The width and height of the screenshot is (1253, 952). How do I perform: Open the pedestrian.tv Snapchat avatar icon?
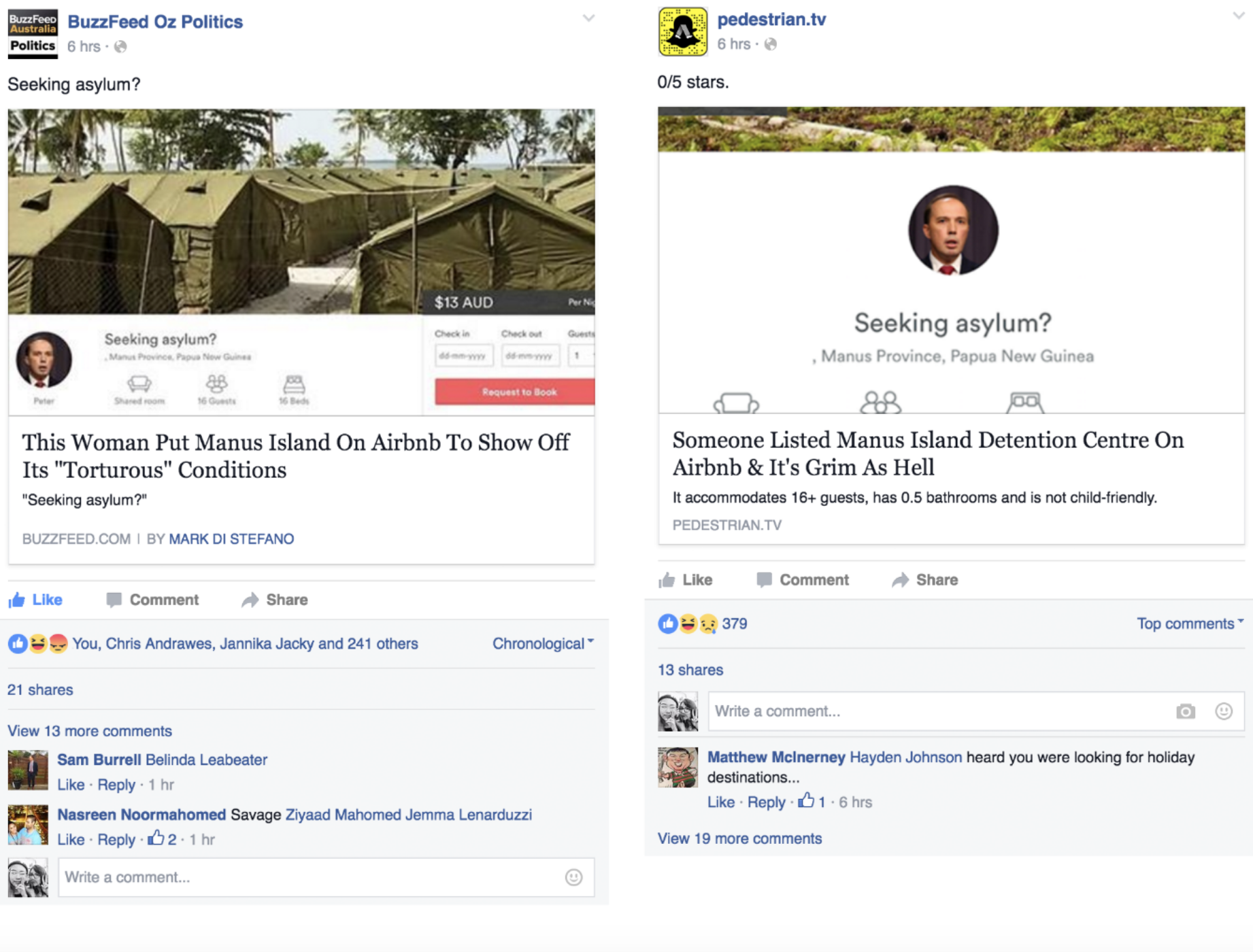point(683,31)
